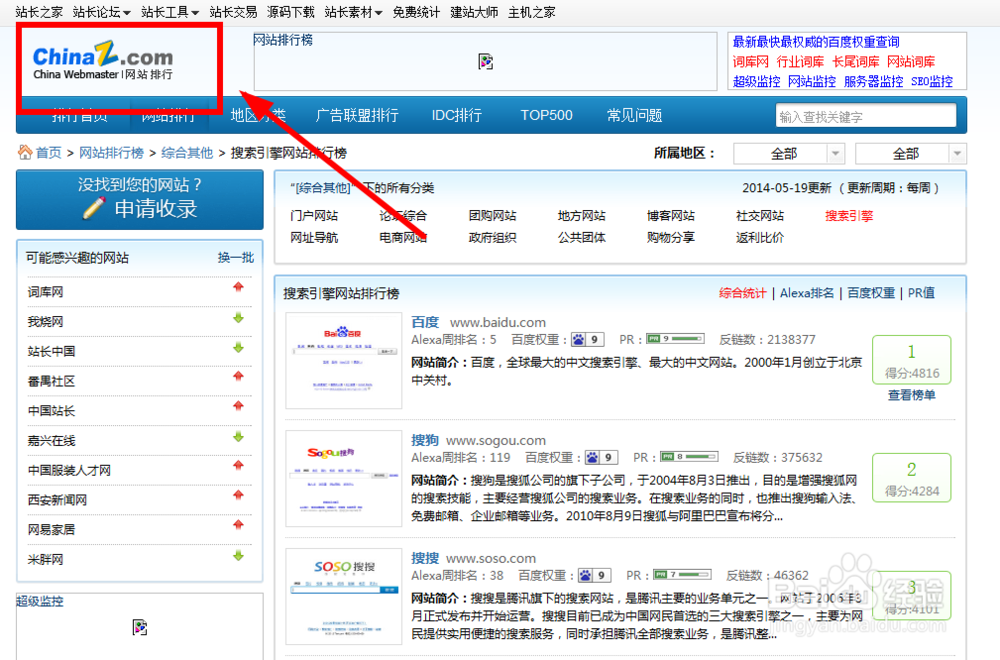Click red up arrow beside 中国服装人才网
The width and height of the screenshot is (1000, 660).
tap(239, 466)
